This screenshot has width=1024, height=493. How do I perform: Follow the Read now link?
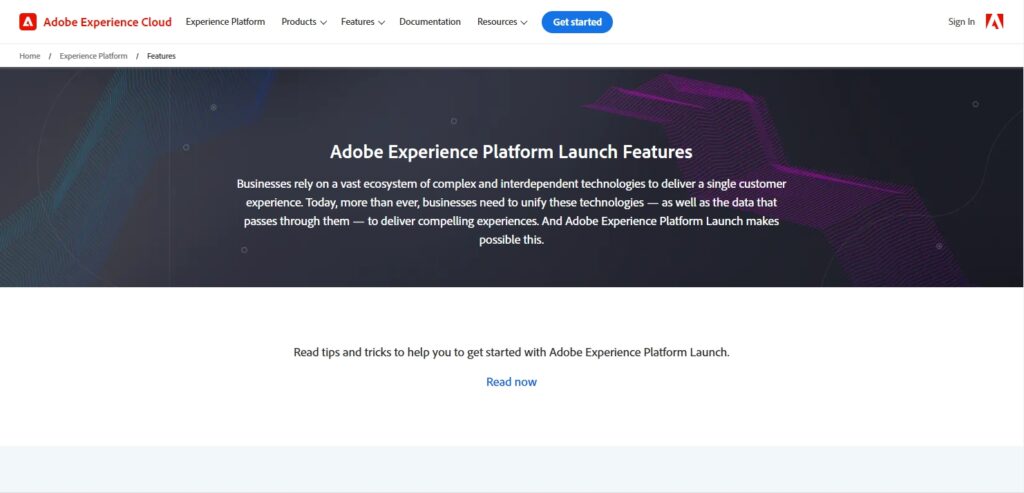pos(511,382)
